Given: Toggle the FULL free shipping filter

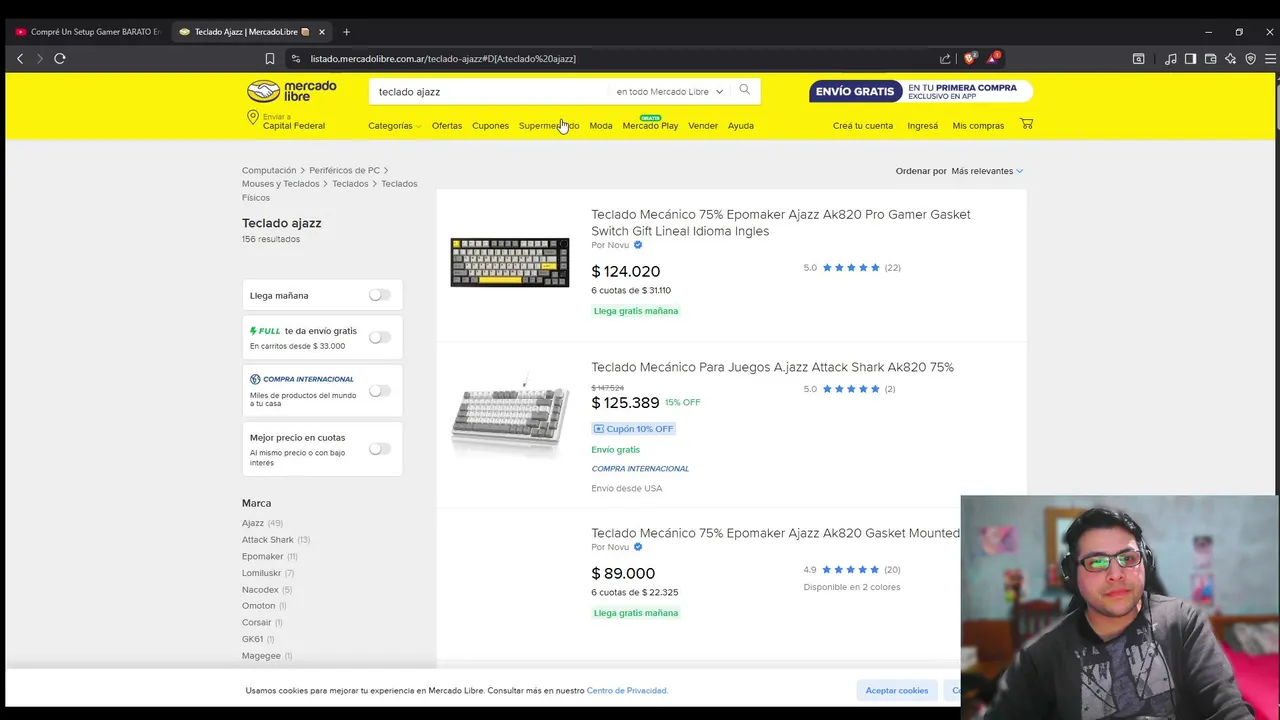Looking at the screenshot, I should click(x=379, y=337).
